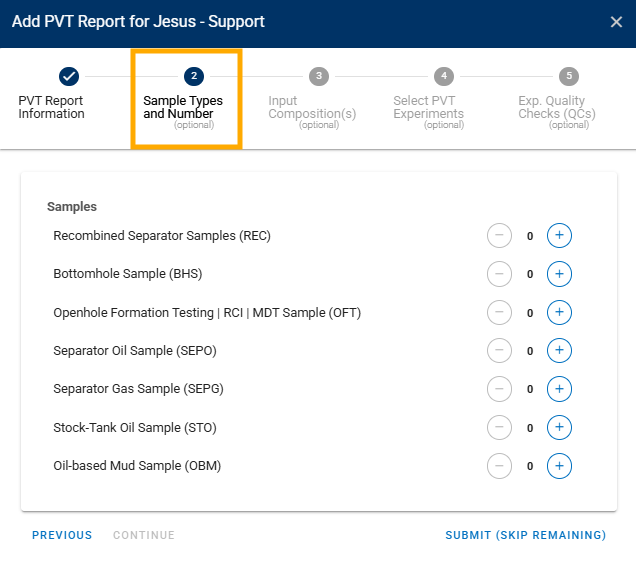Screen dimensions: 636x572
Task: Increase Recombined Separator Samples (REC) count
Action: click(559, 235)
